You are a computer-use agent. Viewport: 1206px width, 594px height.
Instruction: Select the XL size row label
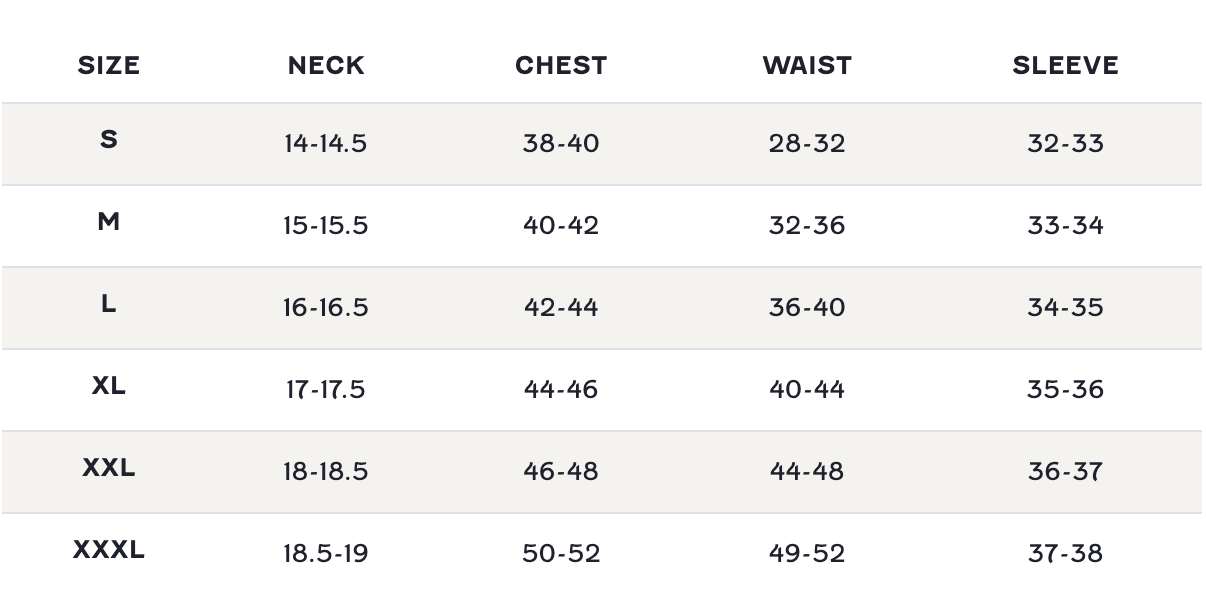[x=108, y=386]
